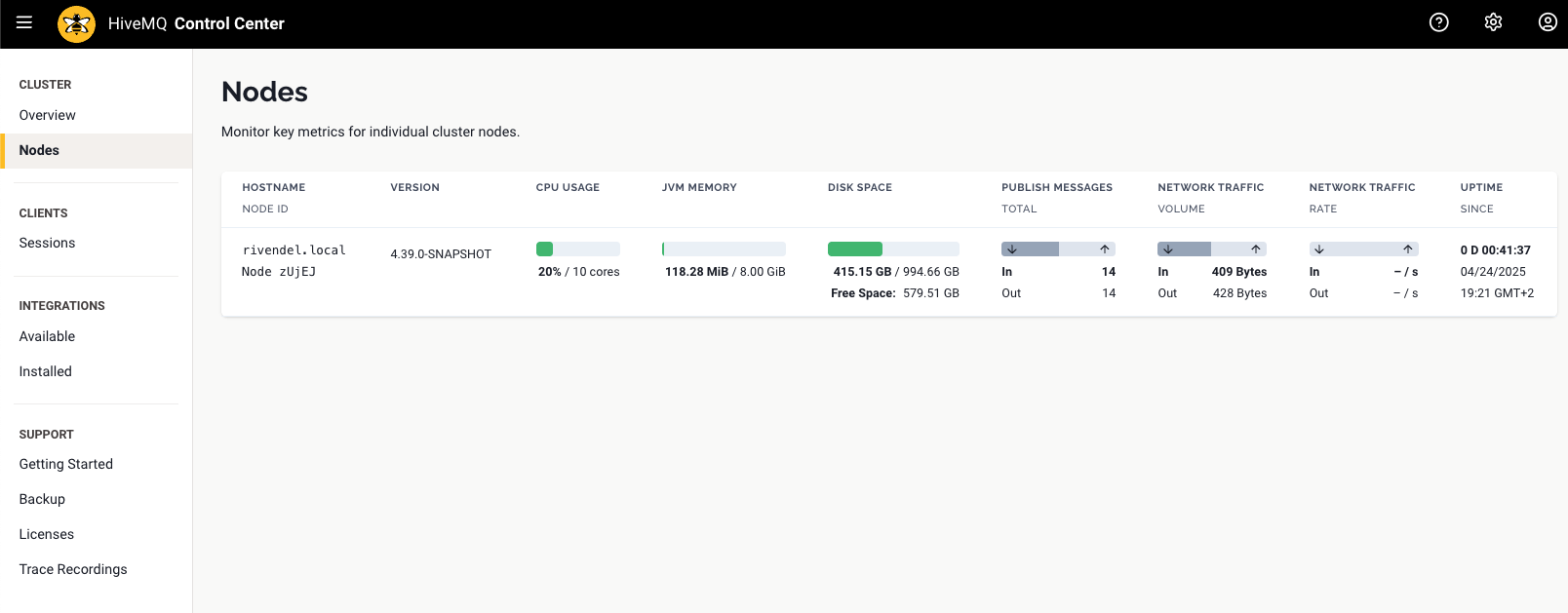Click the disk space progress bar
Screen dimensions: 1568x613
click(x=893, y=249)
